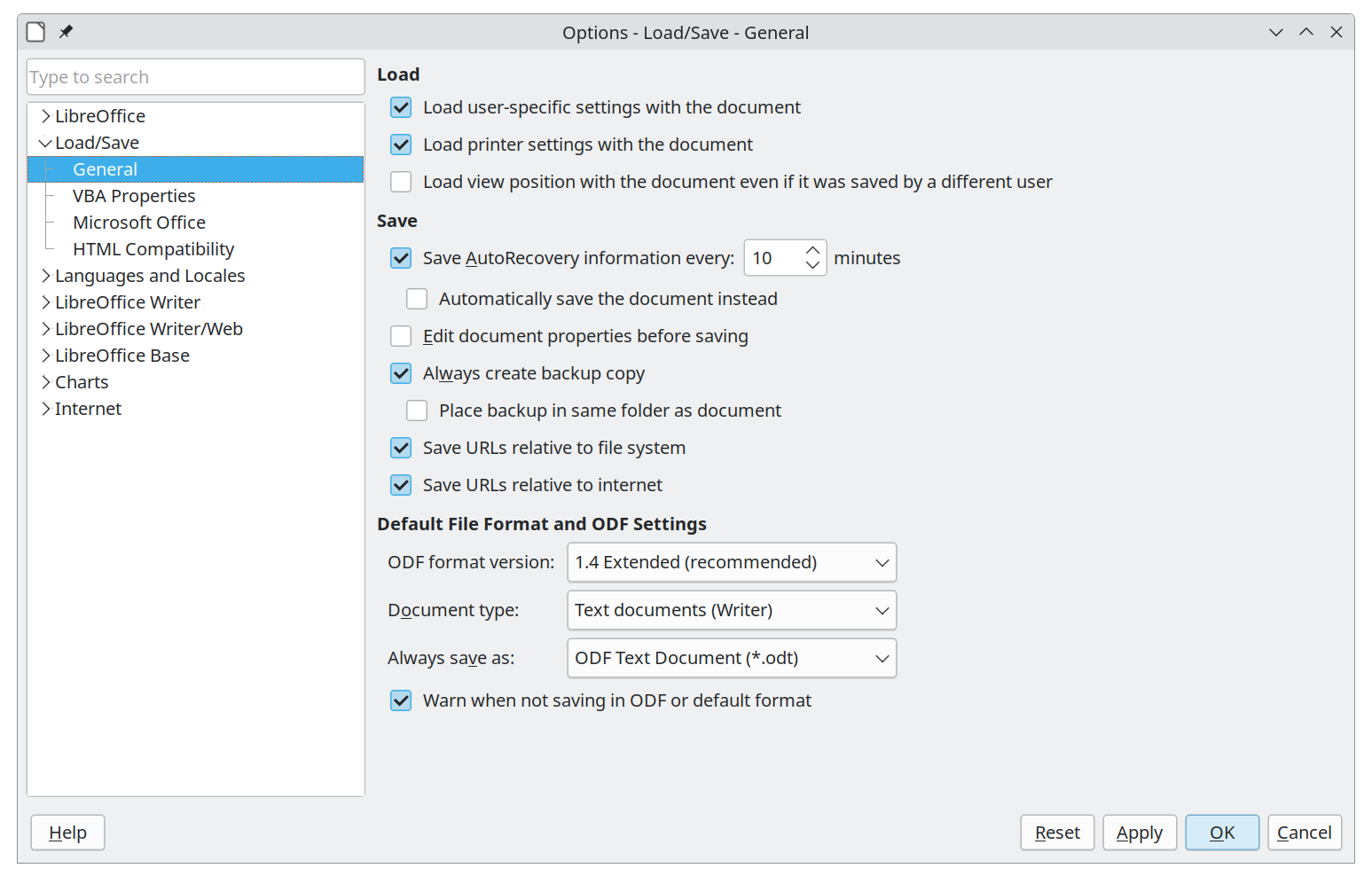Check Edit document properties before saving
The height and width of the screenshot is (884, 1372).
click(x=401, y=335)
